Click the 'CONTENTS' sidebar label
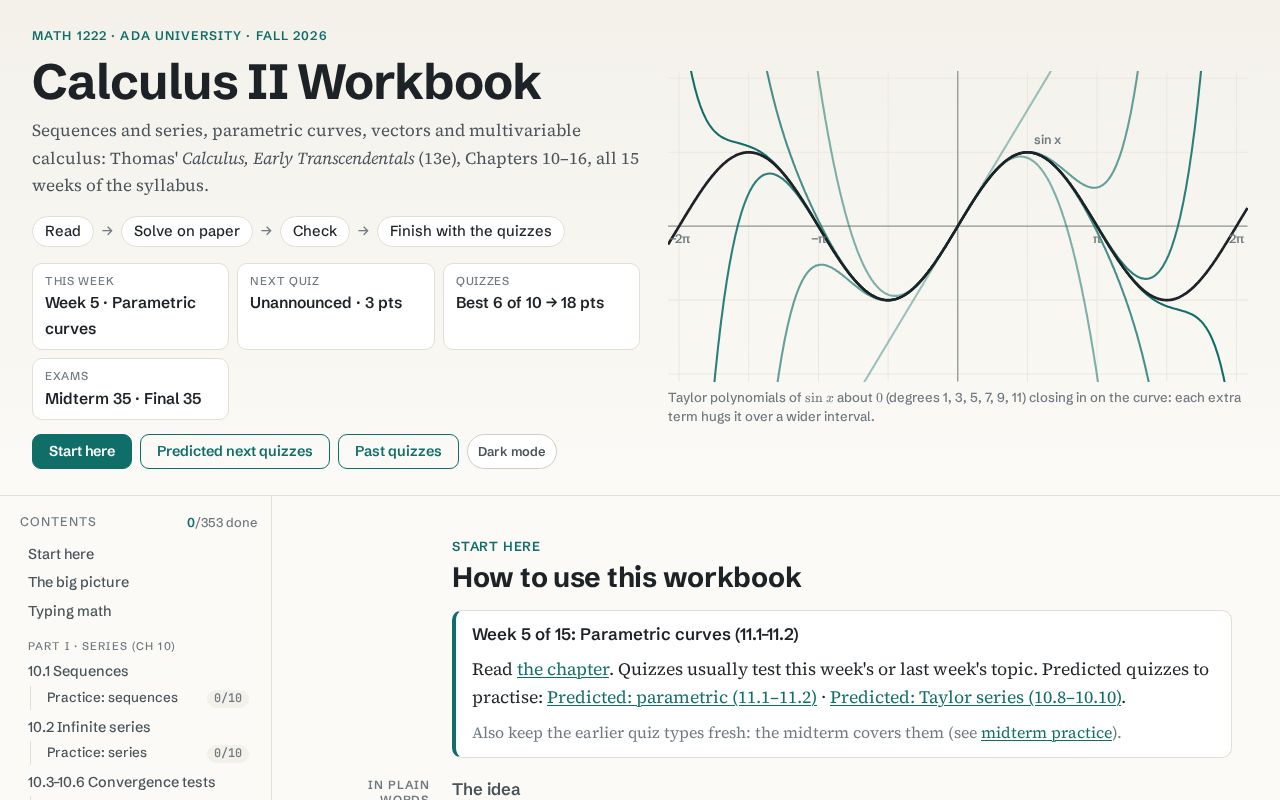This screenshot has width=1280, height=800. click(58, 522)
